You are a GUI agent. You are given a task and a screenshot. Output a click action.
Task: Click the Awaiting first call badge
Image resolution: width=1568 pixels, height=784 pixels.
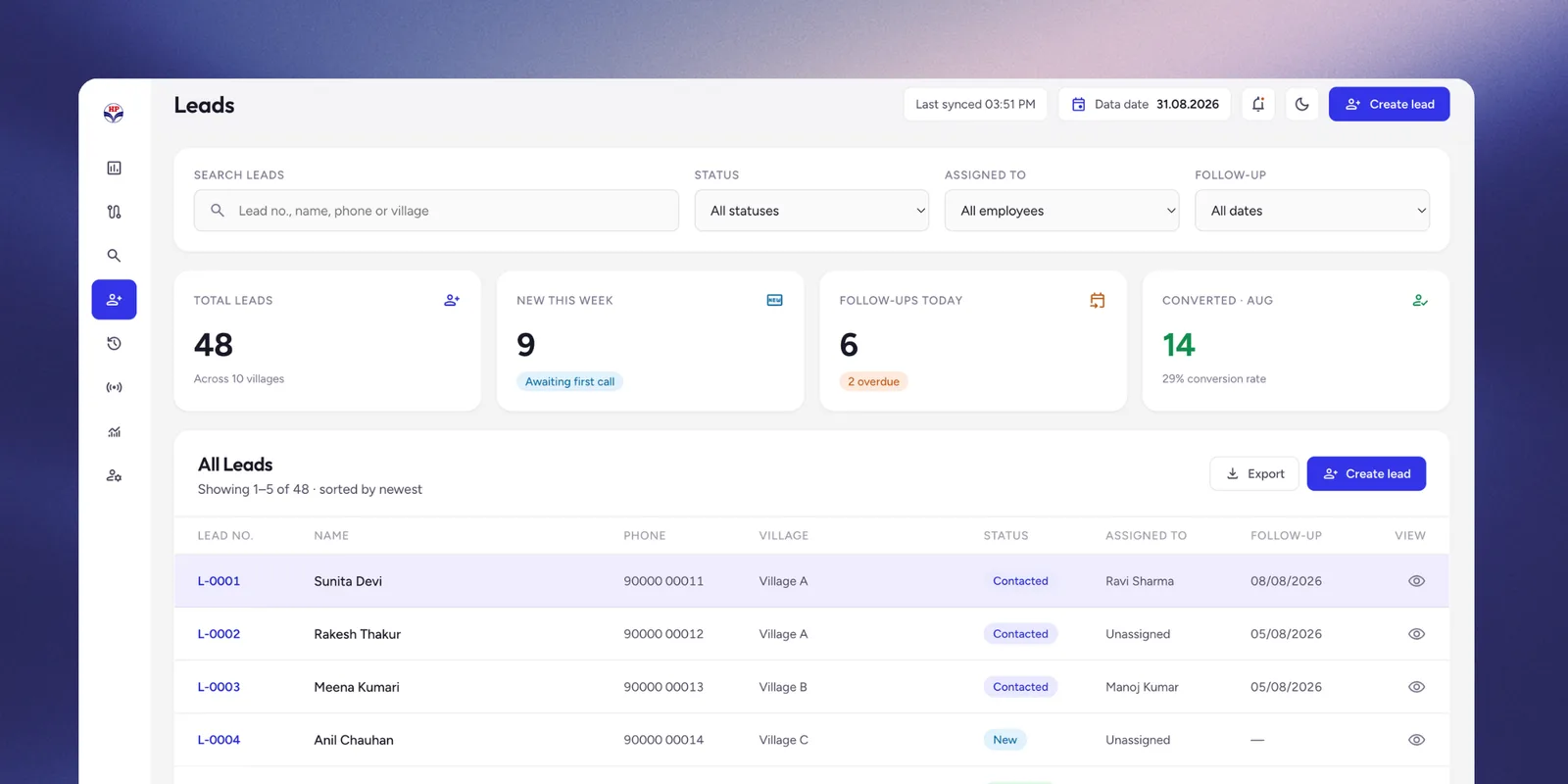569,381
